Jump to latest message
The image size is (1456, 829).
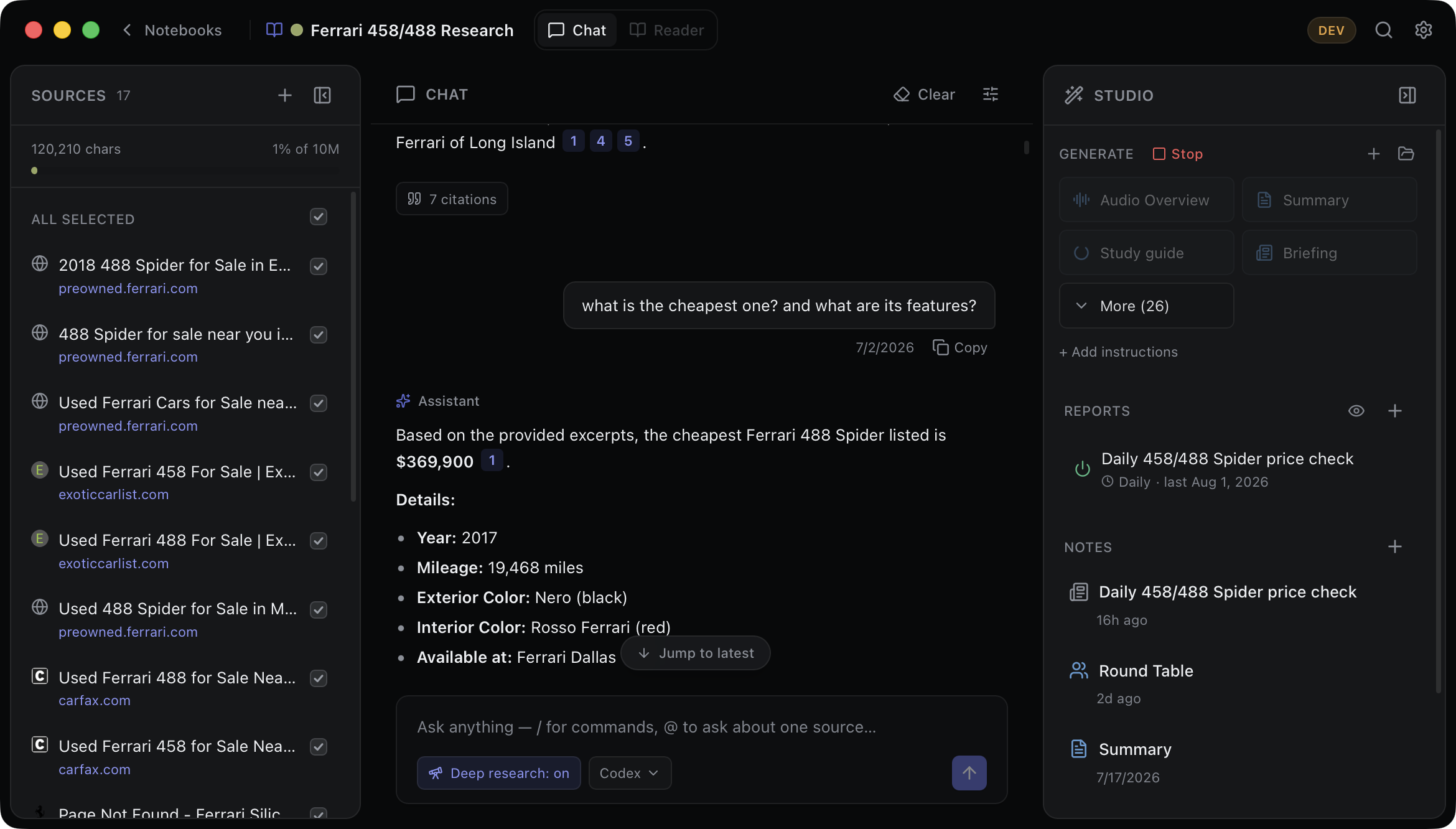point(696,653)
